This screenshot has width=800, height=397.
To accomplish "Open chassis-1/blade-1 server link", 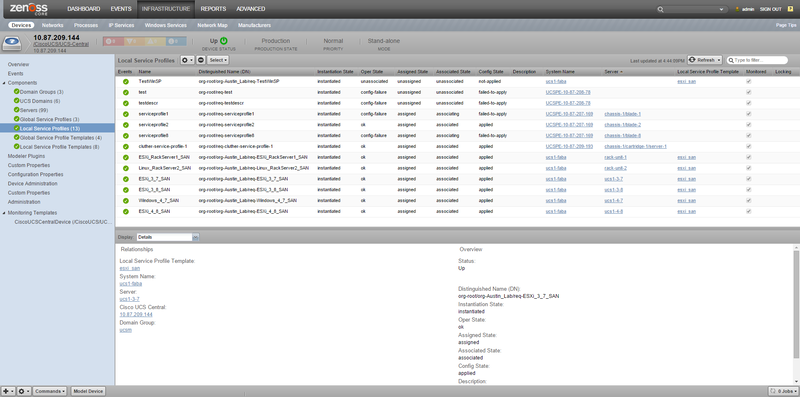I will [x=622, y=114].
